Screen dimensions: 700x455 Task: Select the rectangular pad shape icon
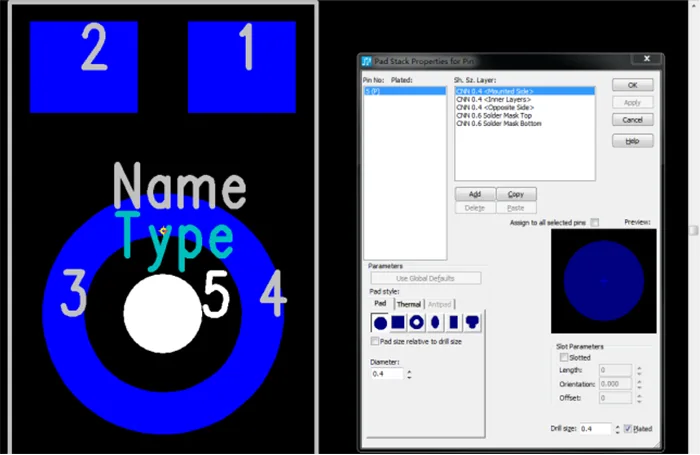[x=452, y=323]
